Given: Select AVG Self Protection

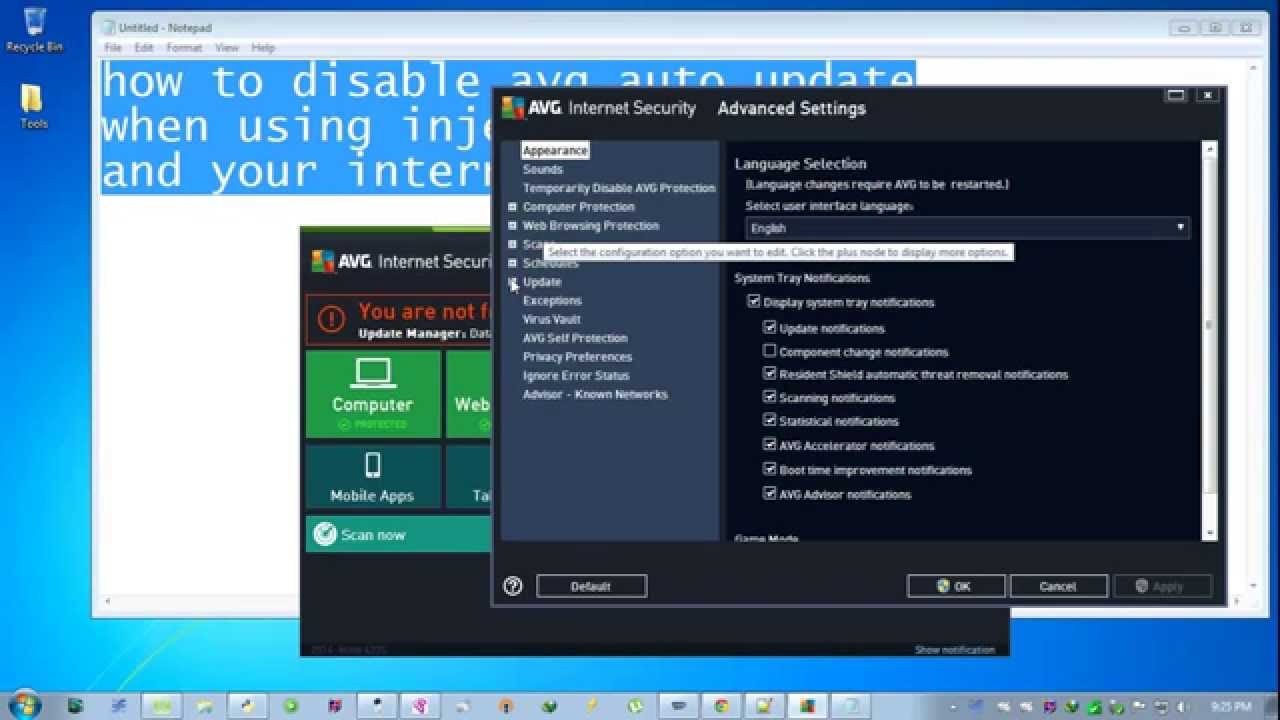Looking at the screenshot, I should 575,338.
